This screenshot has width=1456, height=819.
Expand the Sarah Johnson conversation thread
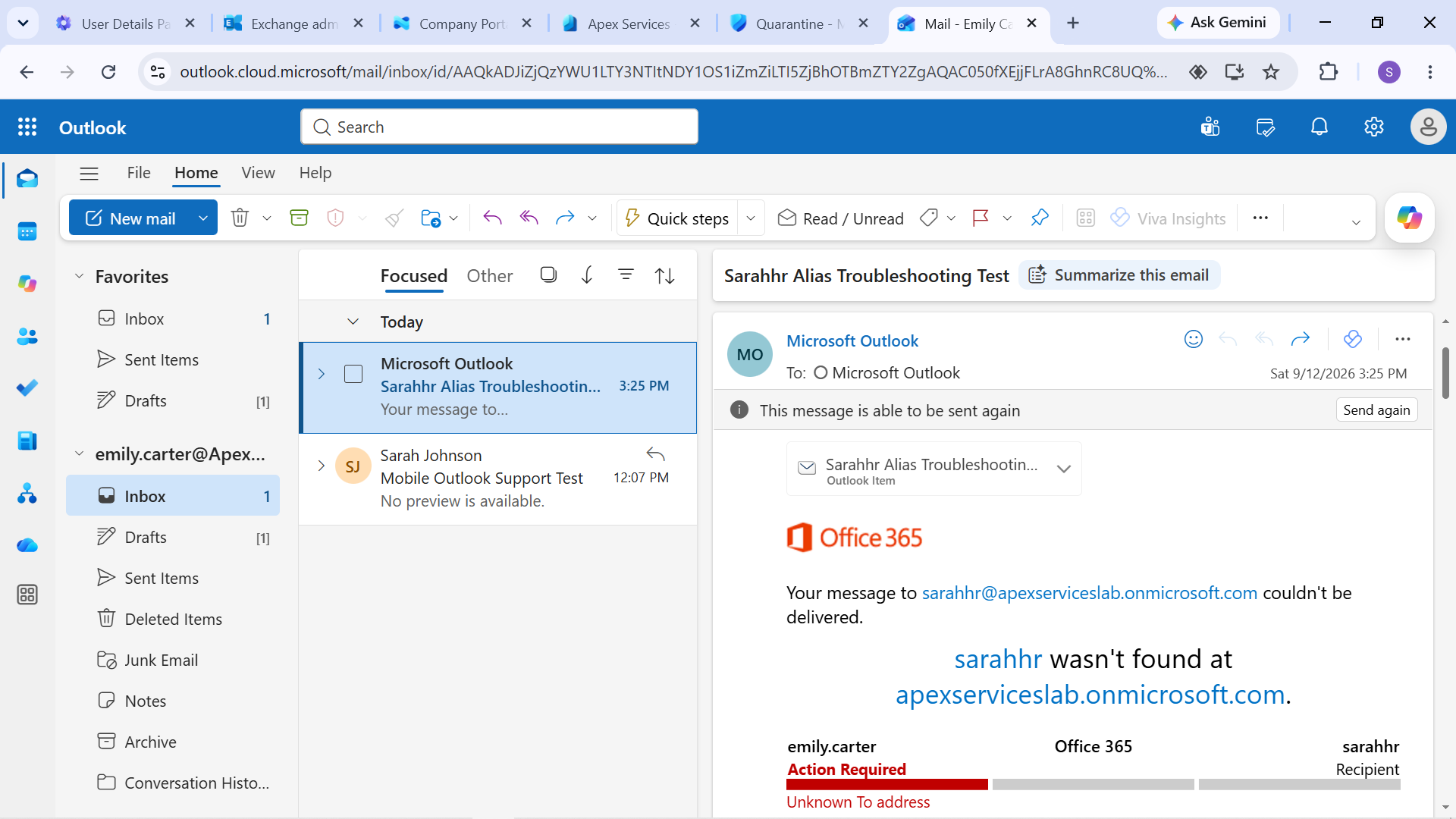[321, 466]
